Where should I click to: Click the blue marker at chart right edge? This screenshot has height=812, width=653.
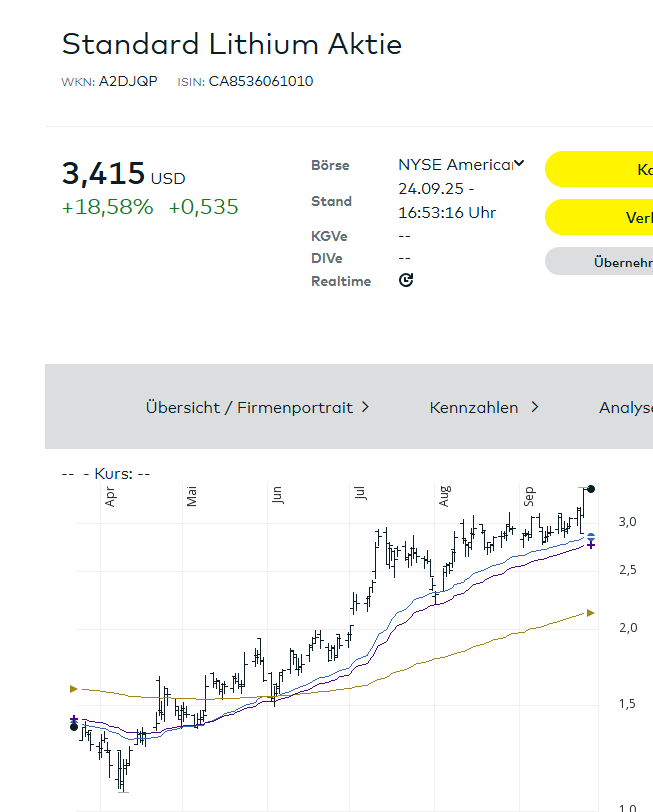(x=591, y=537)
